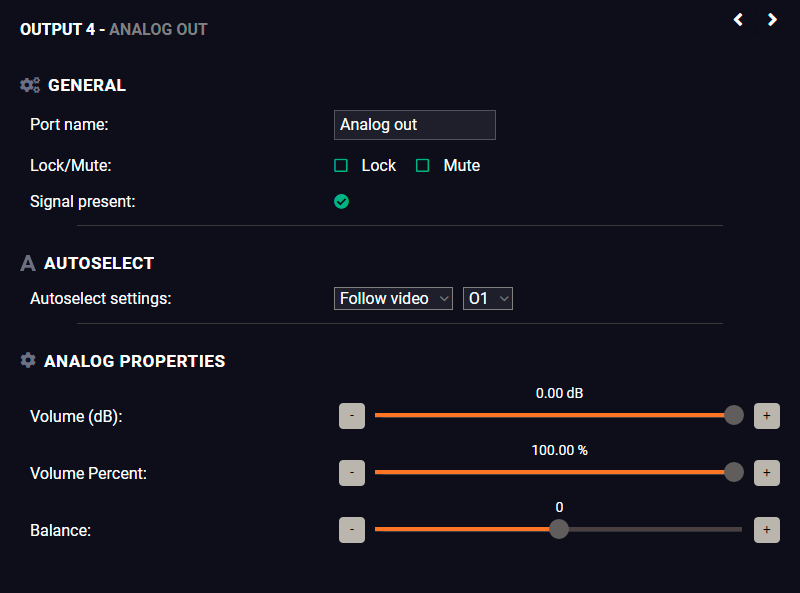Screen dimensions: 800x593
Task: Increase Volume Percent with plus button
Action: click(x=766, y=473)
